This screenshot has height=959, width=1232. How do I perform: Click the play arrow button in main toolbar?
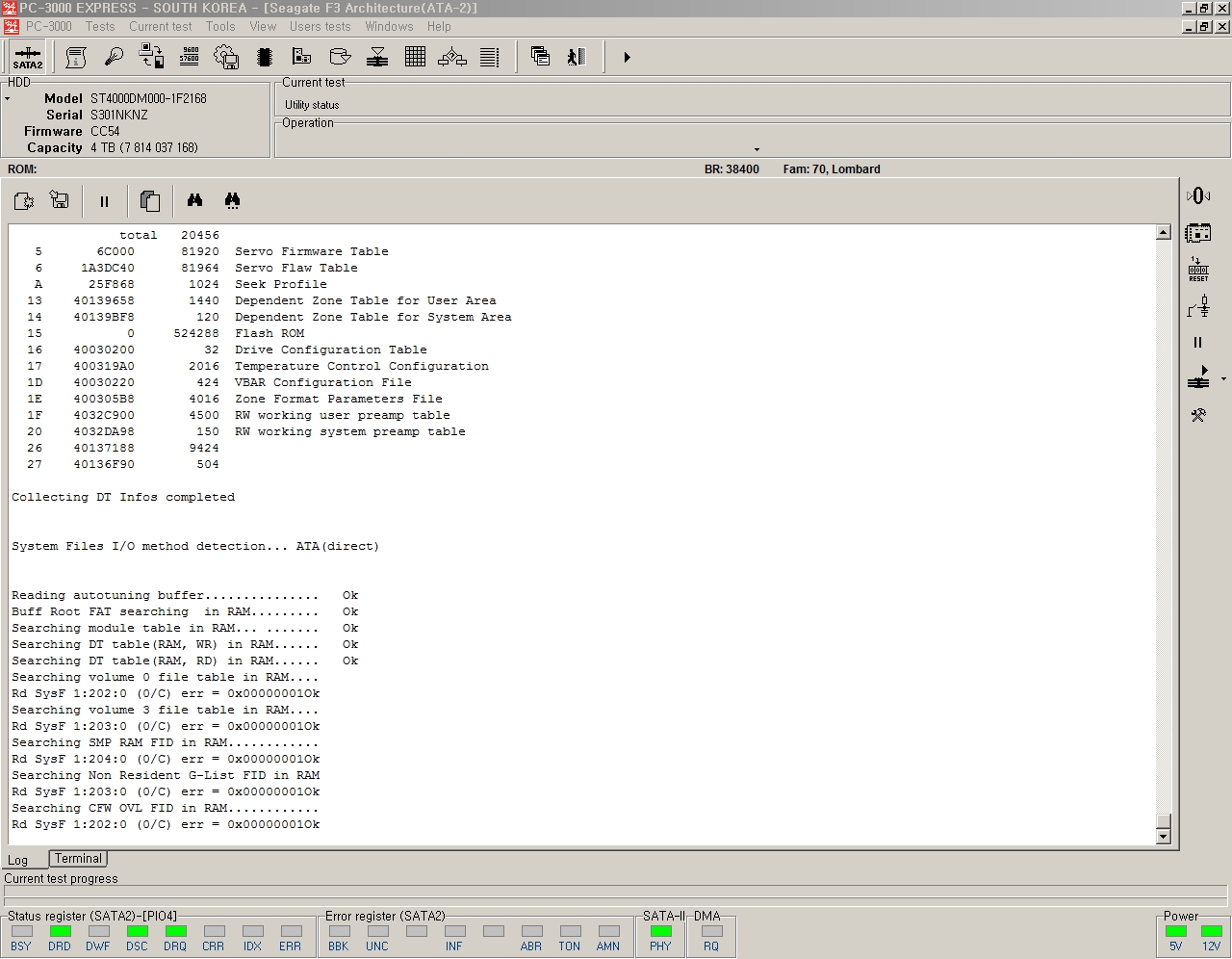click(x=627, y=58)
